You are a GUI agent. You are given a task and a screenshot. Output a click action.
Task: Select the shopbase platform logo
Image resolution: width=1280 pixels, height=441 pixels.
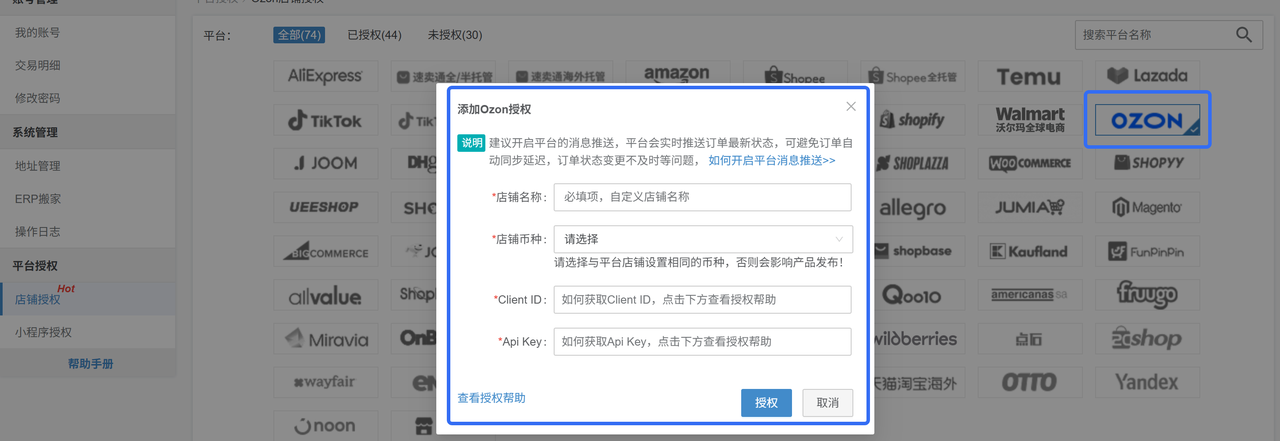click(912, 252)
